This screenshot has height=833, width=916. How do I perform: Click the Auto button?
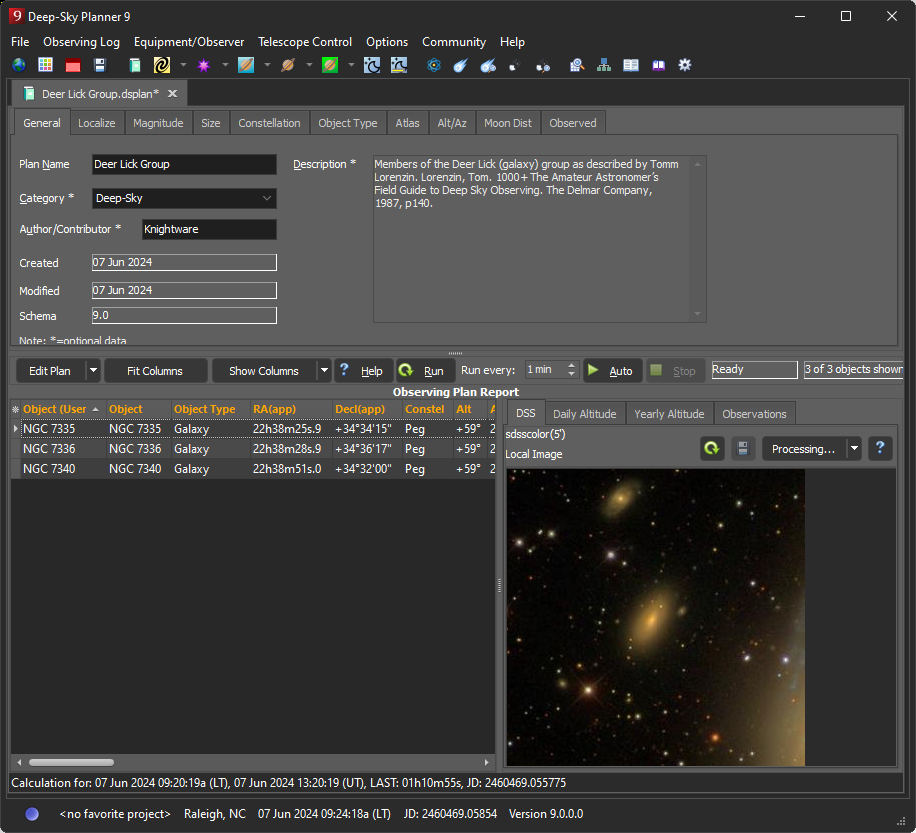tap(611, 371)
